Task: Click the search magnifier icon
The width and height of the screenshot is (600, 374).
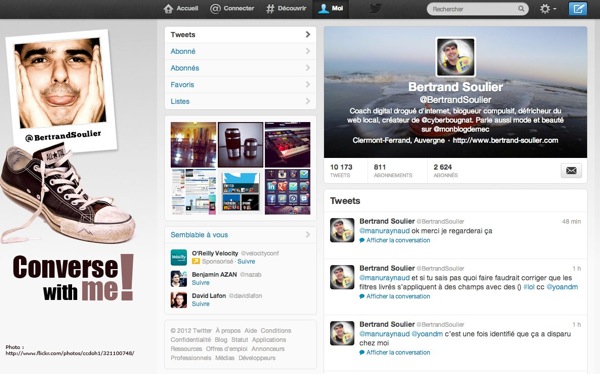Action: (x=521, y=9)
